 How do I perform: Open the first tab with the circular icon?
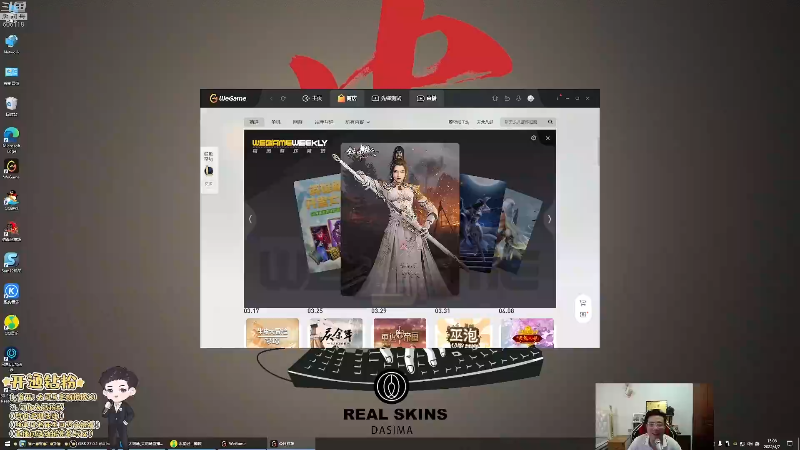click(x=312, y=98)
